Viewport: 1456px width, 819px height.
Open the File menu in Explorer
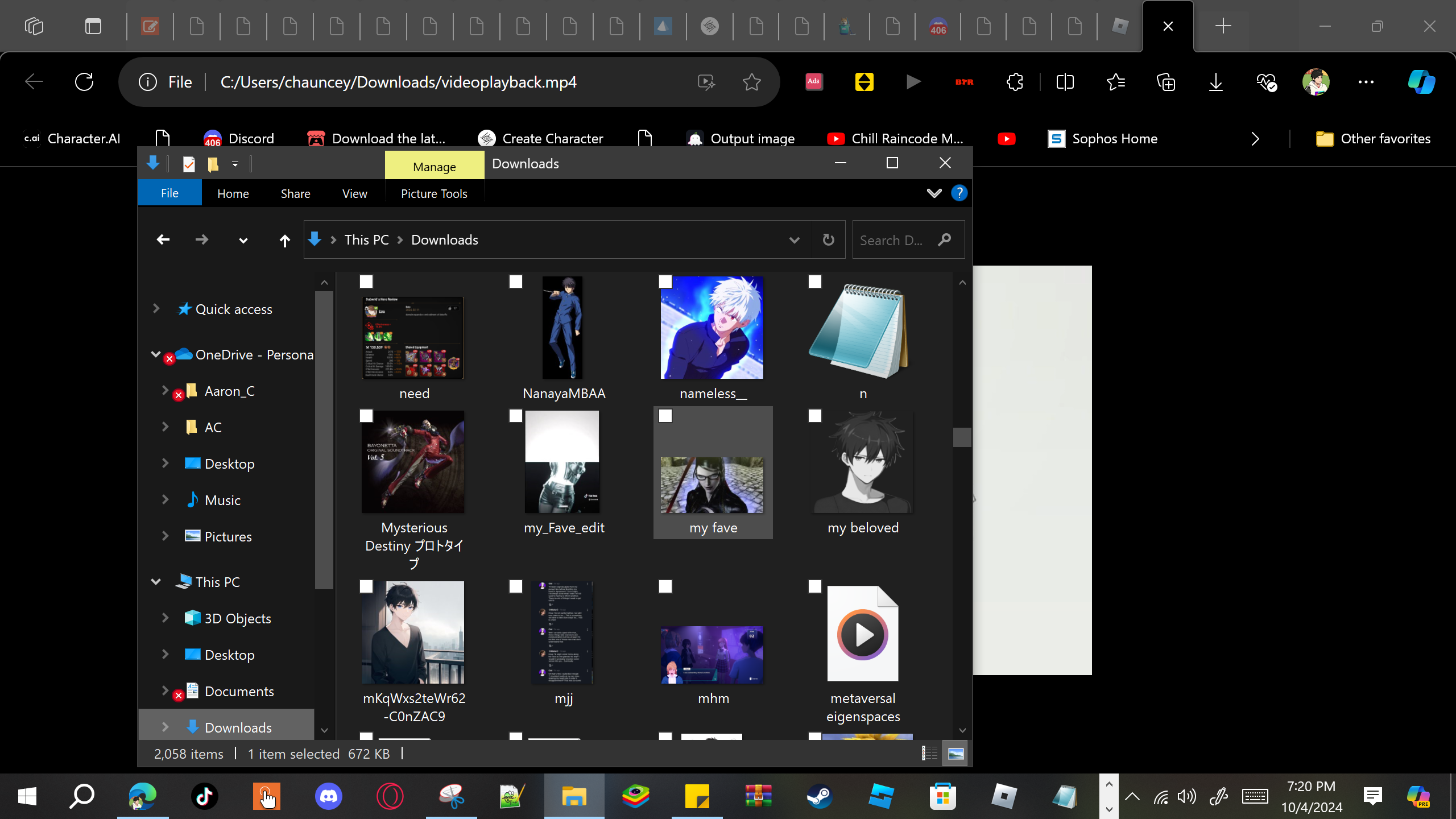tap(169, 193)
